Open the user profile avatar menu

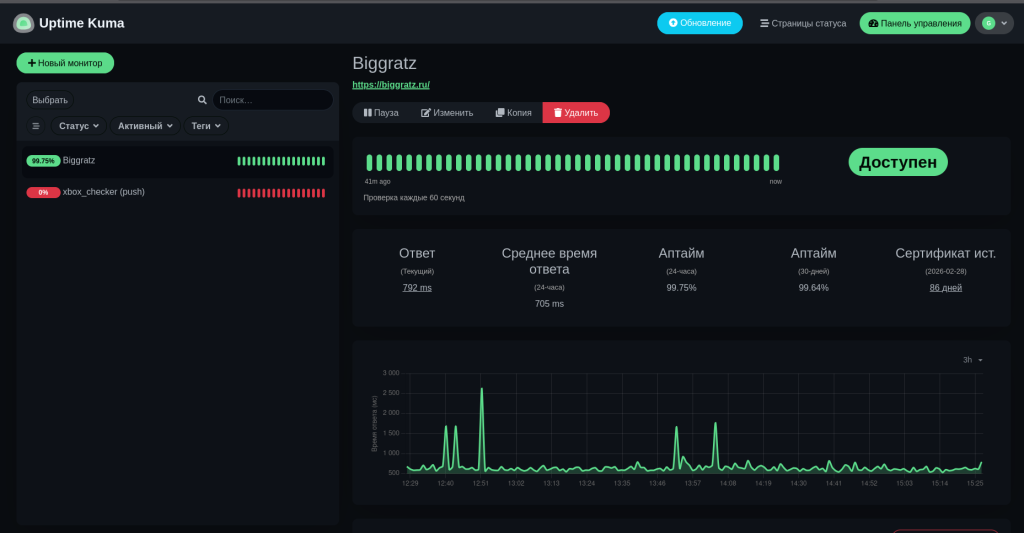(x=994, y=23)
